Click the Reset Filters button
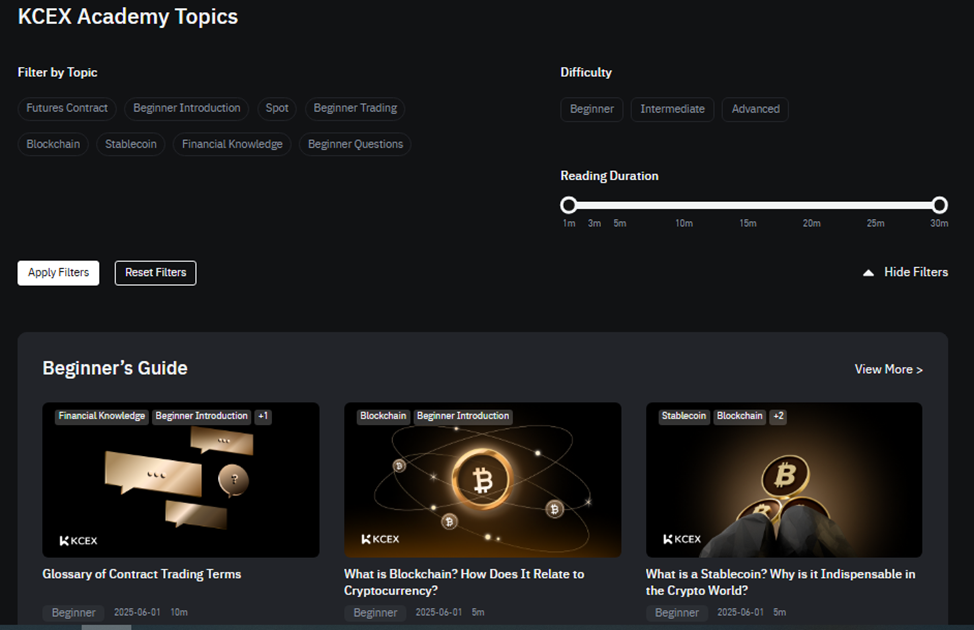This screenshot has width=974, height=630. tap(155, 273)
